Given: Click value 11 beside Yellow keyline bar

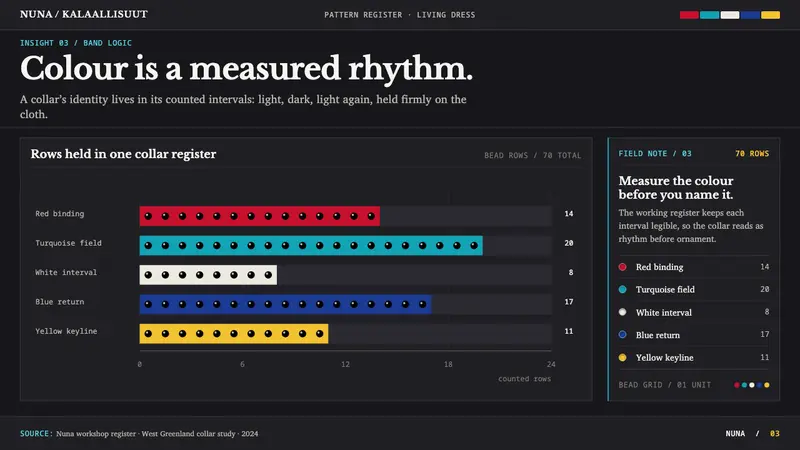Looking at the screenshot, I should 569,331.
